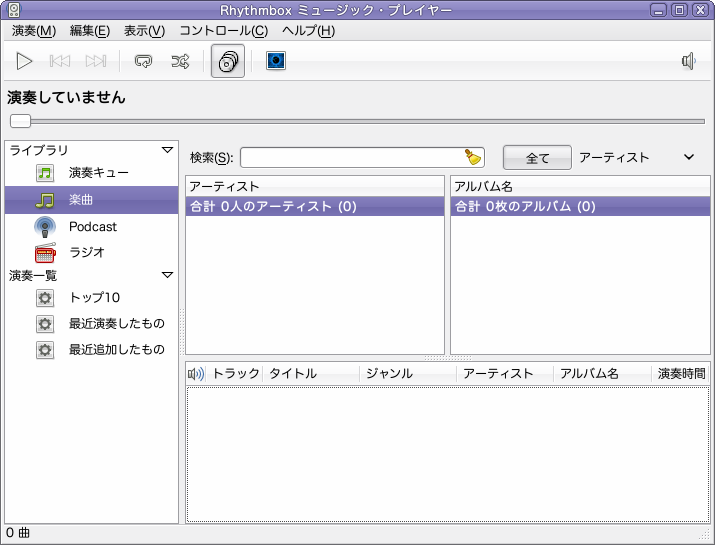Screen dimensions: 715x545
Task: Skip to the previous track
Action: [60, 61]
